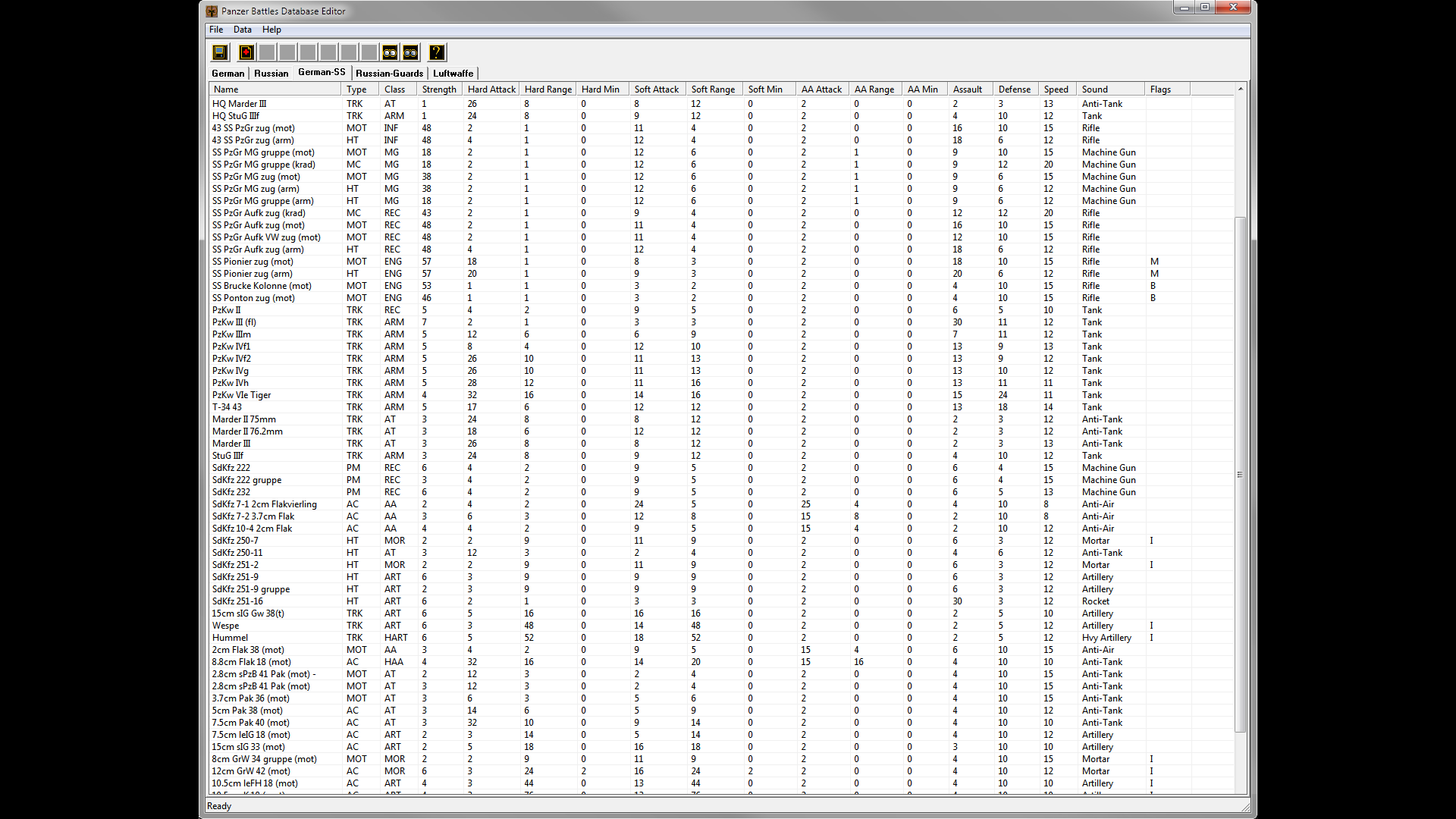Image resolution: width=1456 pixels, height=819 pixels.
Task: Switch to the German tab
Action: (228, 74)
